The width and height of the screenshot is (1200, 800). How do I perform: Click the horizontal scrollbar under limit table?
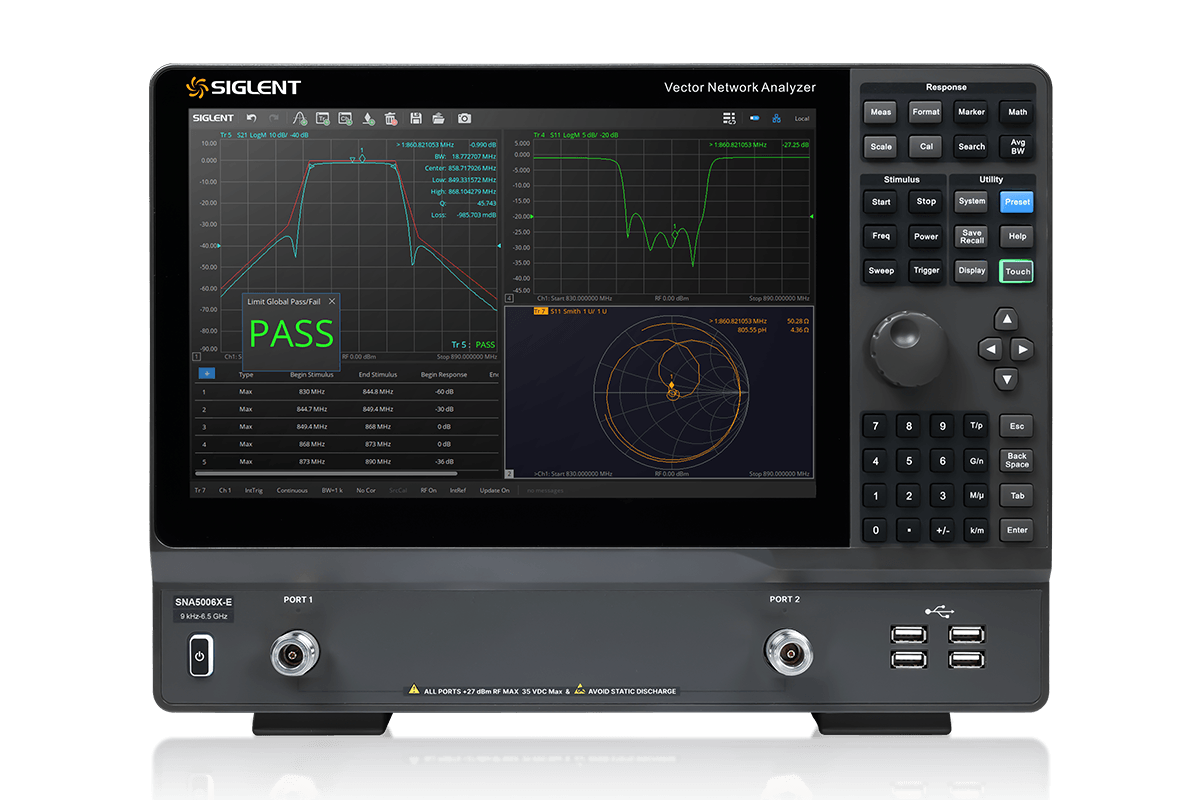pyautogui.click(x=326, y=473)
